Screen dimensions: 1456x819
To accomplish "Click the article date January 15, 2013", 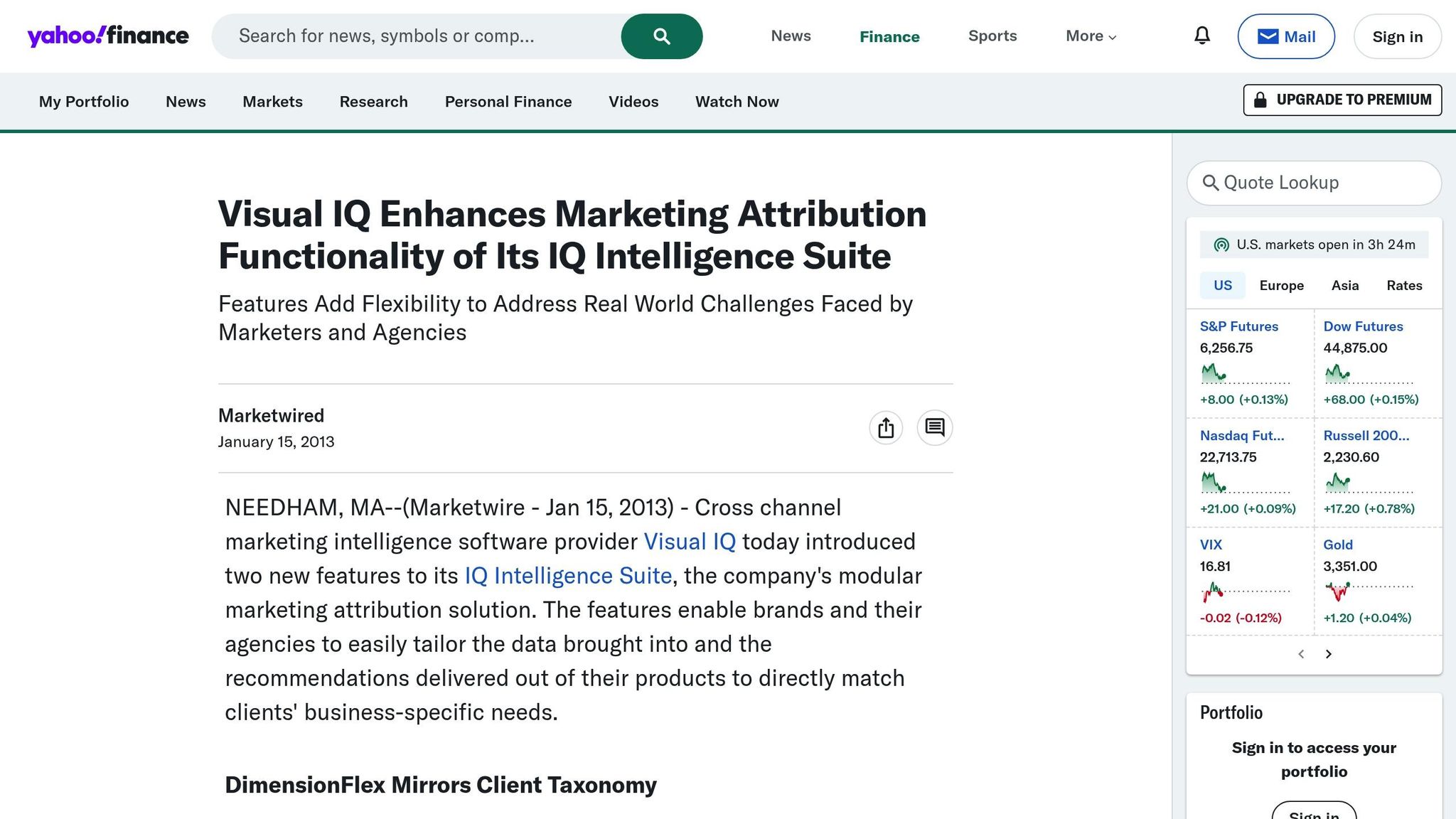I will click(276, 442).
